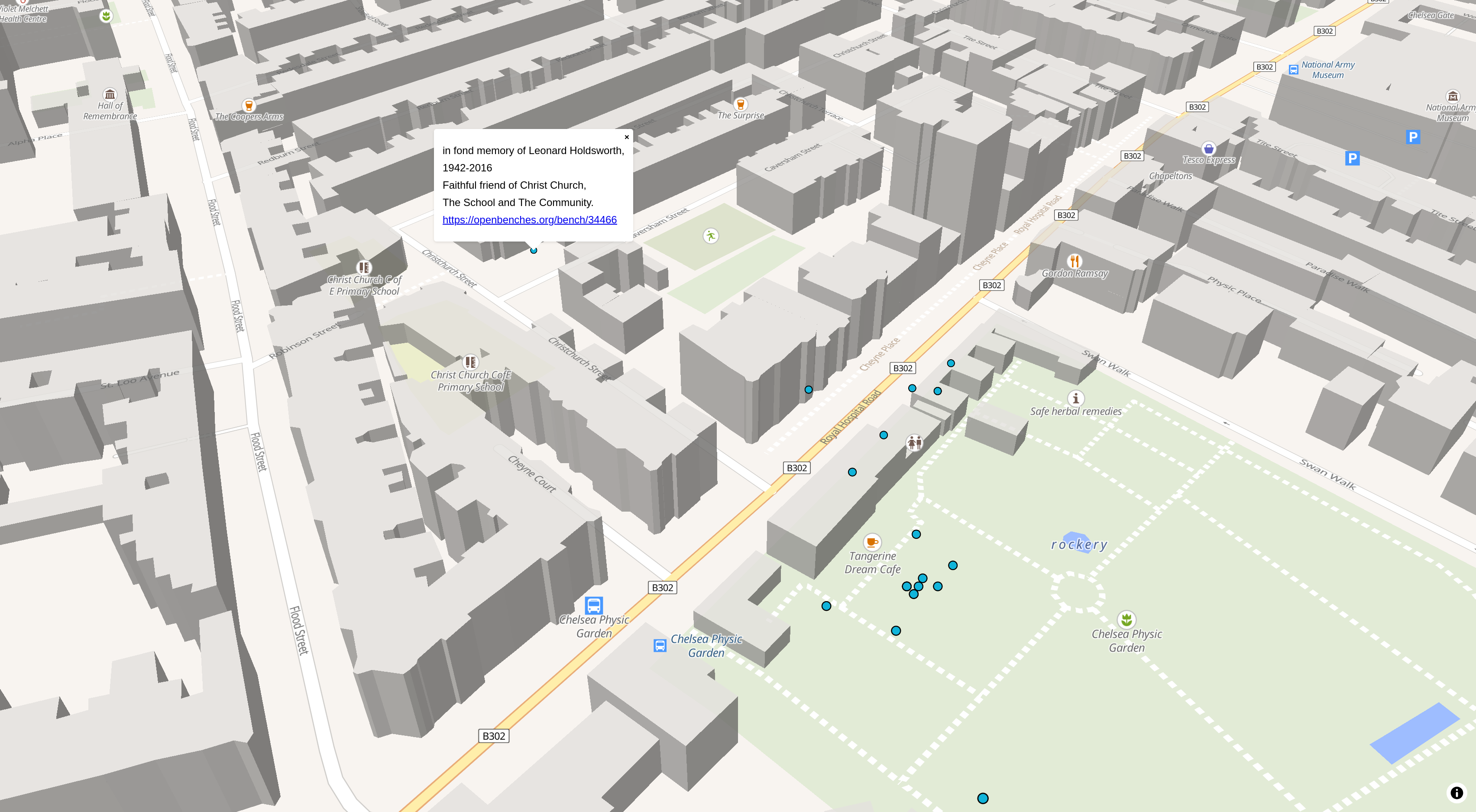Click the right parking P icon
The height and width of the screenshot is (812, 1476).
1413,137
